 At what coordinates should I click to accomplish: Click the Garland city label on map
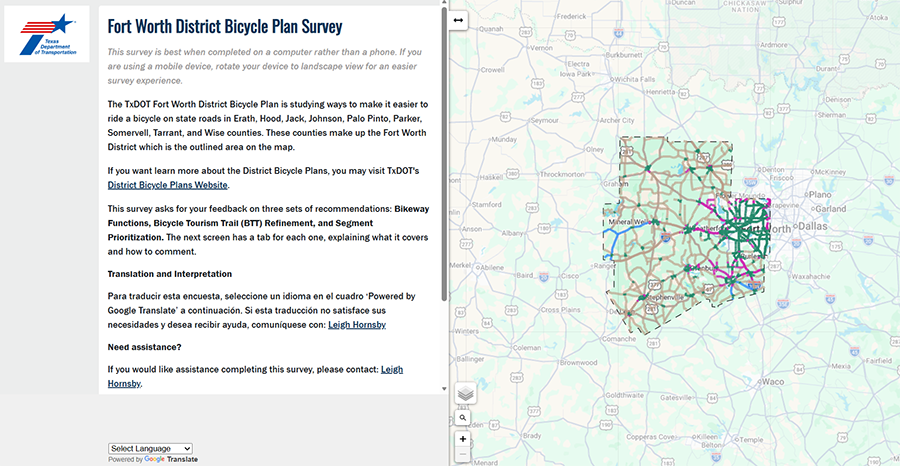pos(830,209)
